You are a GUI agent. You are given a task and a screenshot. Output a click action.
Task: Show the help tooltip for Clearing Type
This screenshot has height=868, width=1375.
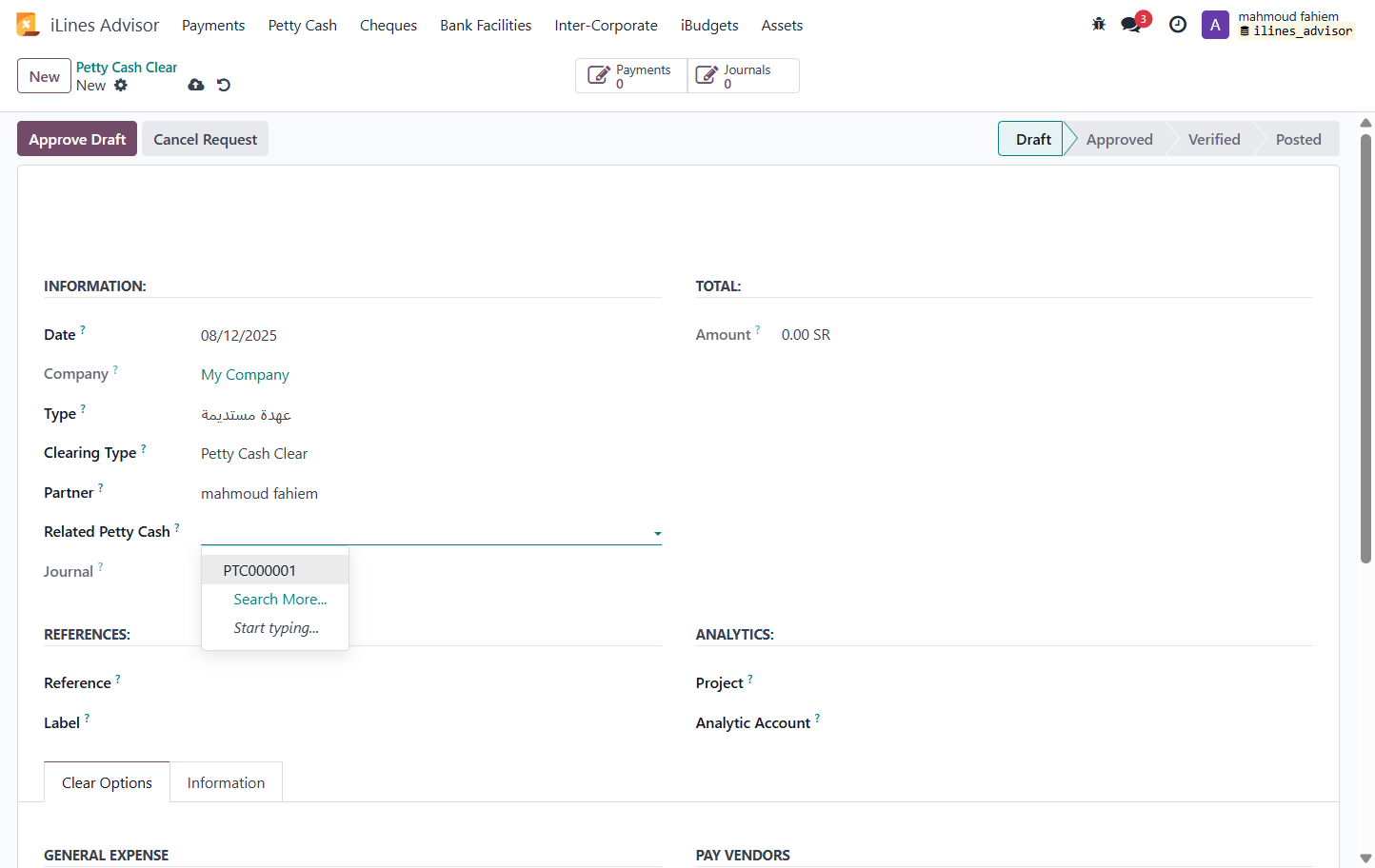pyautogui.click(x=144, y=448)
